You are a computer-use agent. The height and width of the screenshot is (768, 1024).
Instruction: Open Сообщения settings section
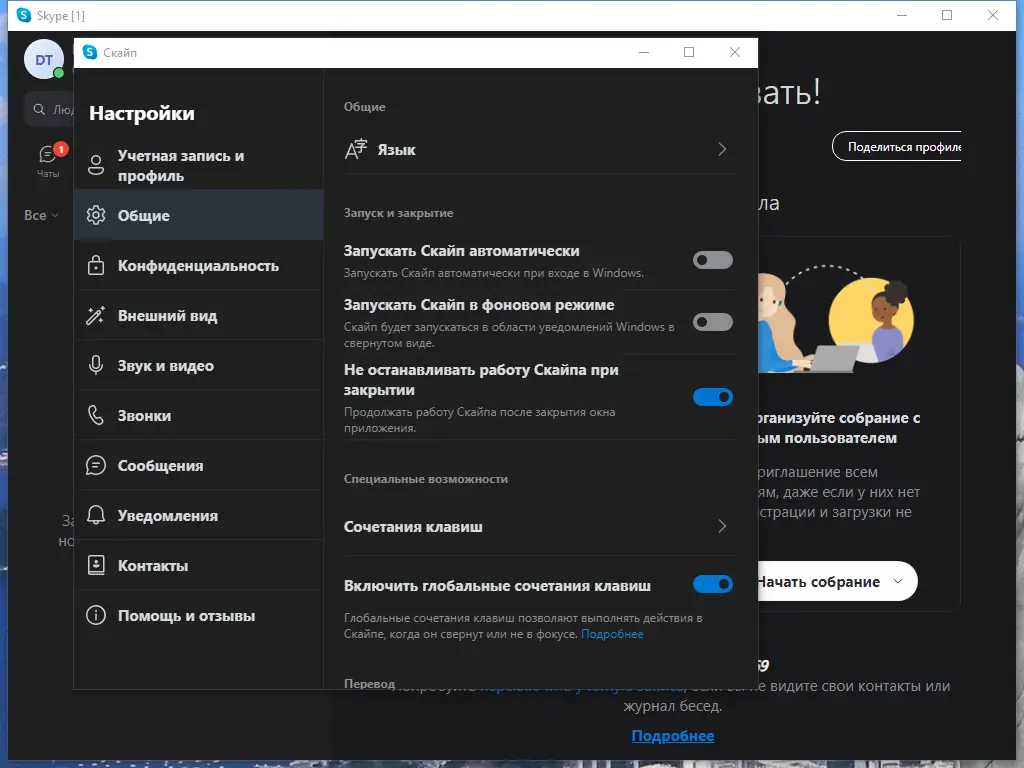click(199, 465)
